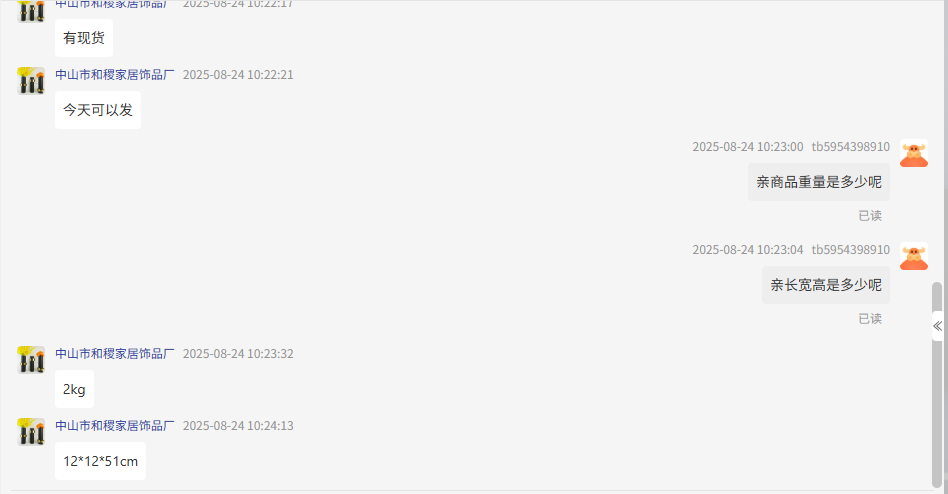This screenshot has width=948, height=494.
Task: Click username tb5954398910 at 10:23:00
Action: tap(851, 146)
